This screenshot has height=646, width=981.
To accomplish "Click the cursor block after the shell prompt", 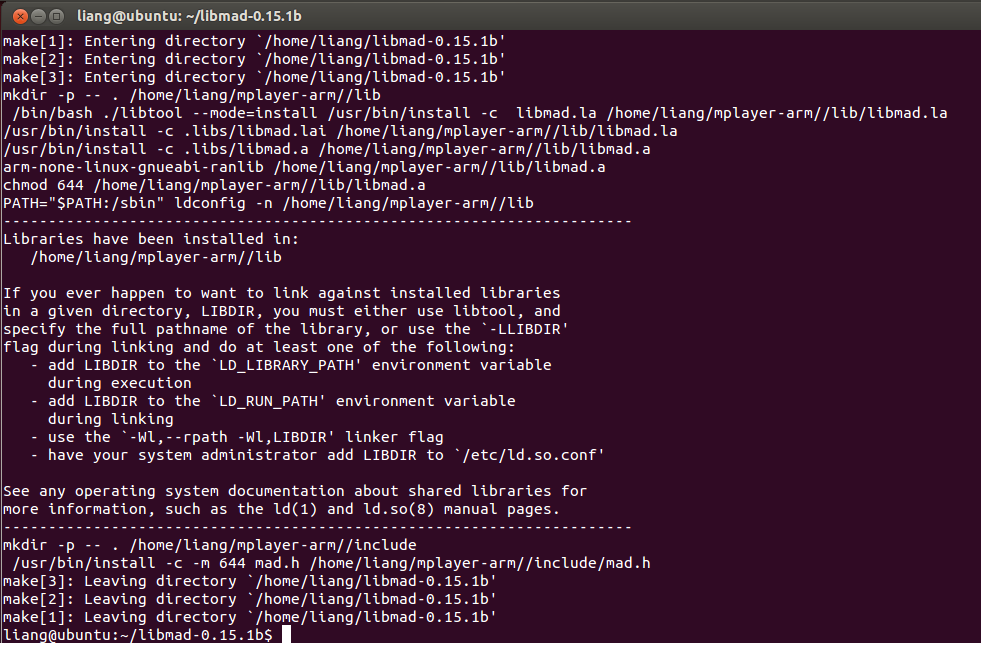I will (x=287, y=634).
